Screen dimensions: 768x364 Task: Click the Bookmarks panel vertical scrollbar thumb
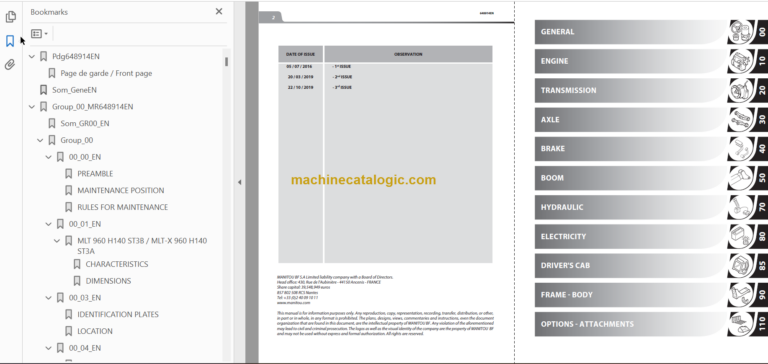[x=226, y=62]
